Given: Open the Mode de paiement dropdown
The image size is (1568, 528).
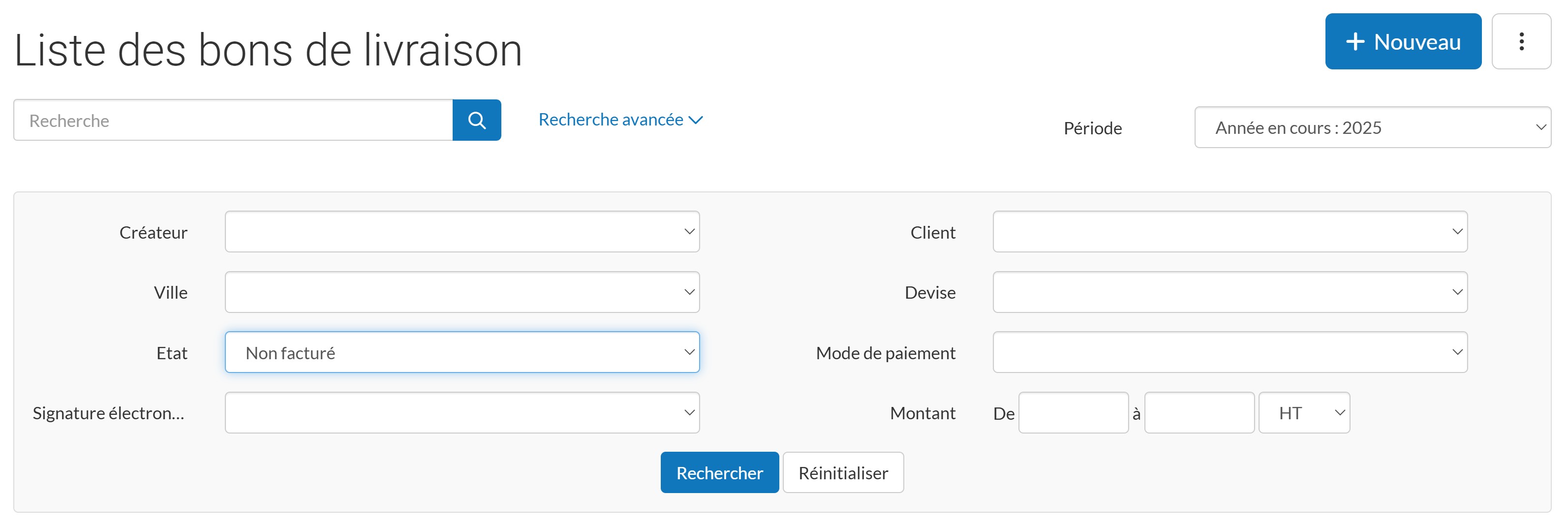Looking at the screenshot, I should [x=1230, y=352].
